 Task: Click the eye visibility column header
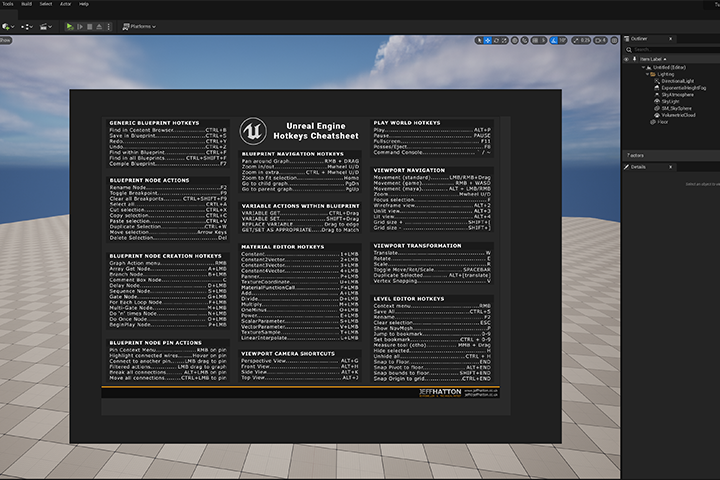pyautogui.click(x=626, y=59)
